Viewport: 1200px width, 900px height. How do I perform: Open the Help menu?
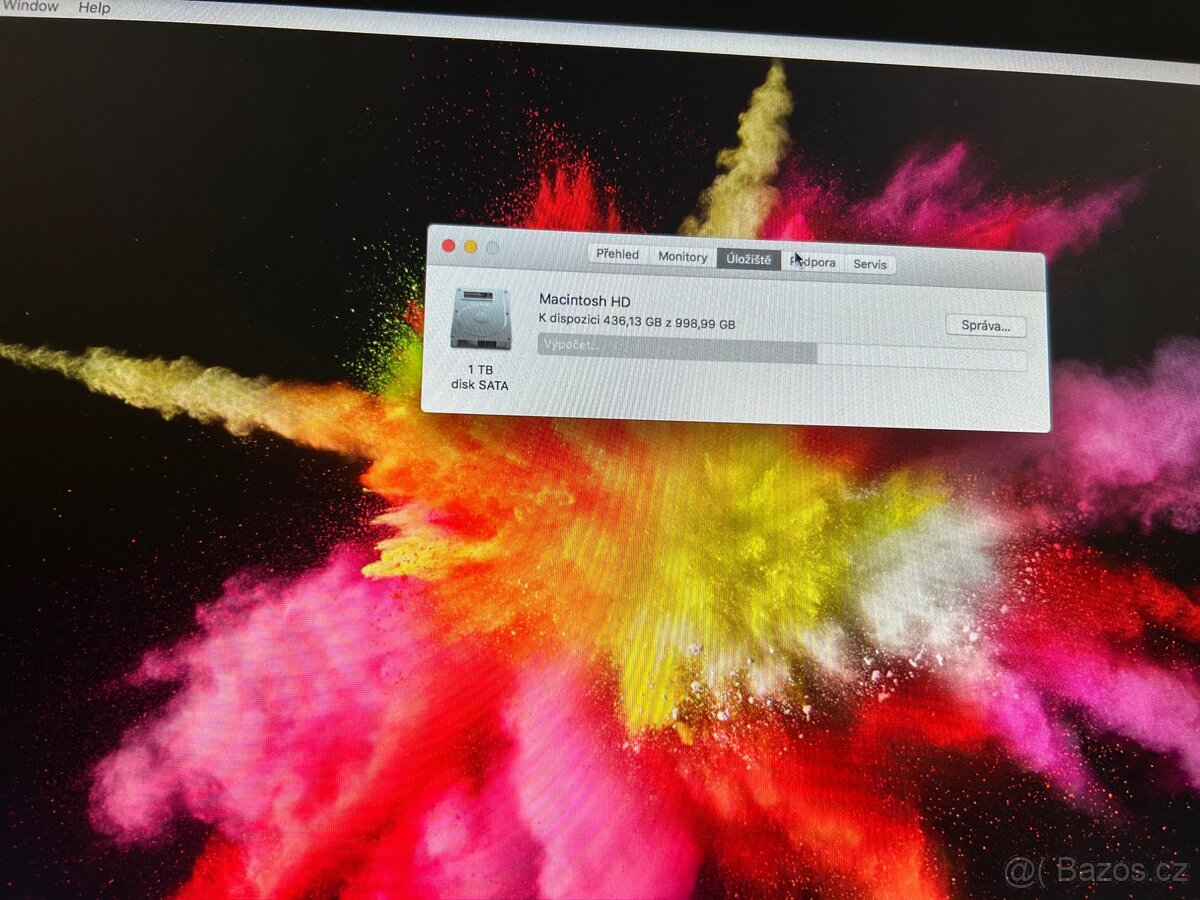coord(95,8)
